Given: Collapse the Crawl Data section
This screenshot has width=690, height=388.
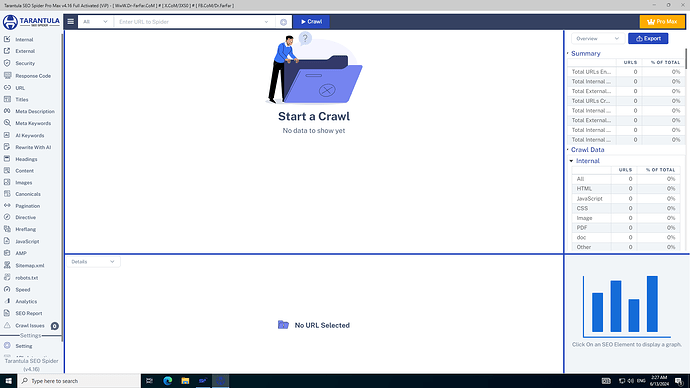Looking at the screenshot, I should 568,150.
